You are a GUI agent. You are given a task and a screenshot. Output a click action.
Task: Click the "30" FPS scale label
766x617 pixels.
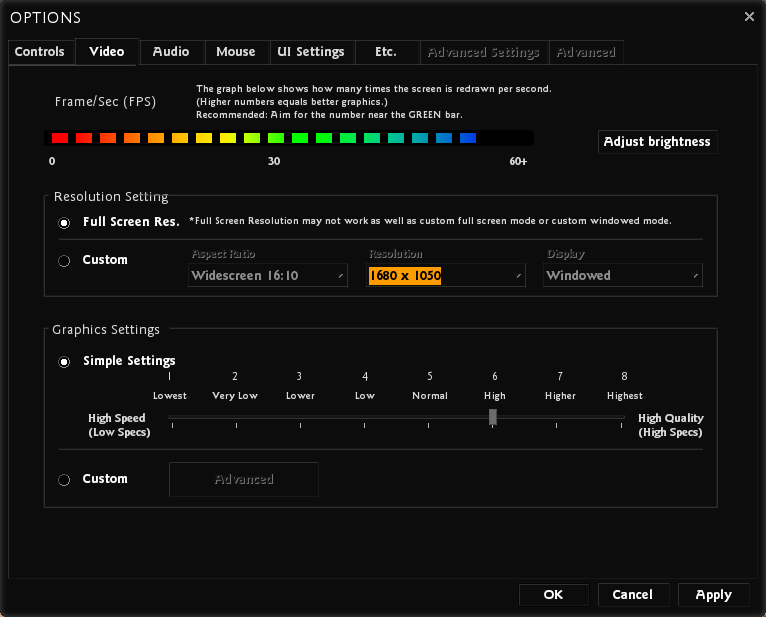274,161
